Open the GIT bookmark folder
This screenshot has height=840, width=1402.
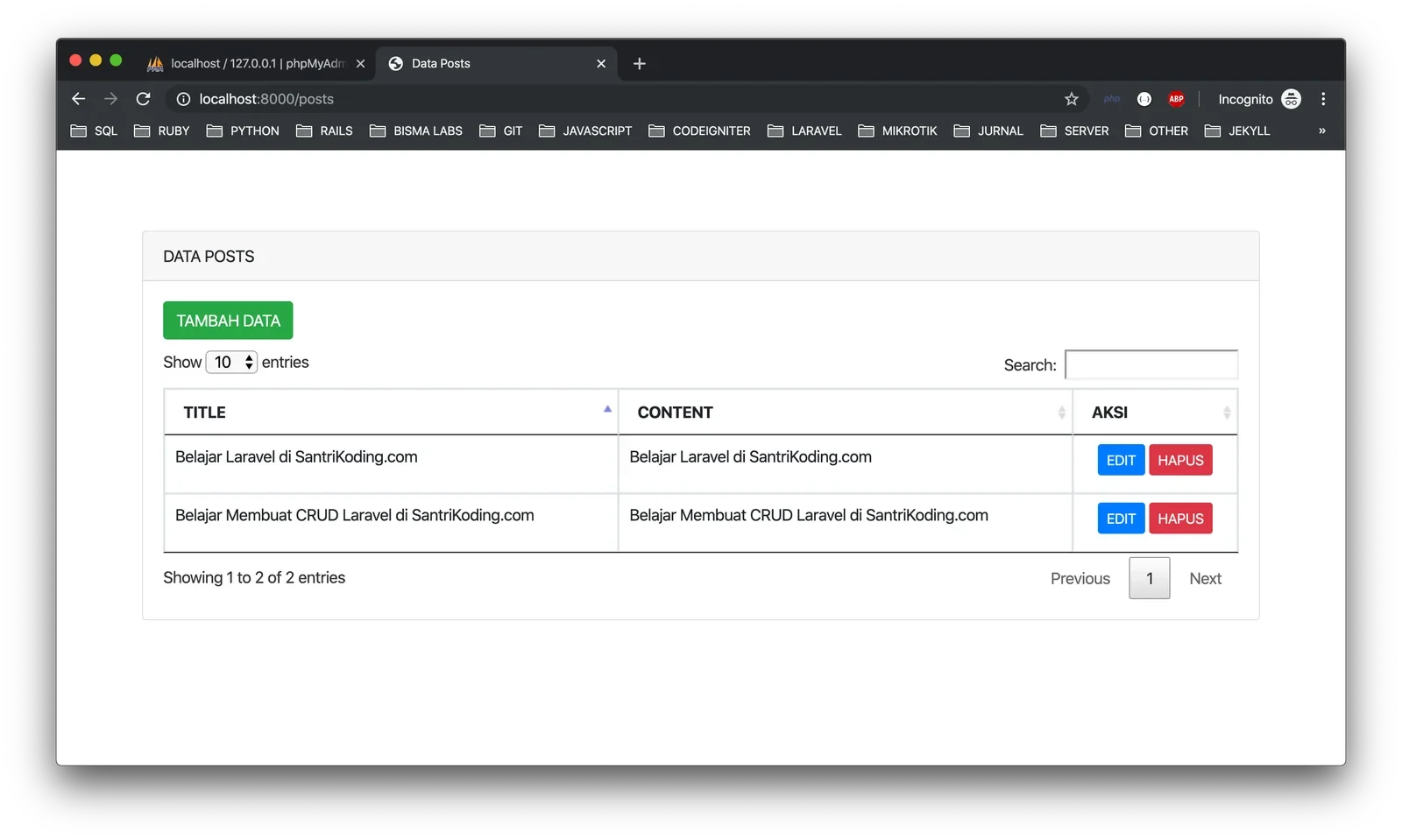point(501,131)
